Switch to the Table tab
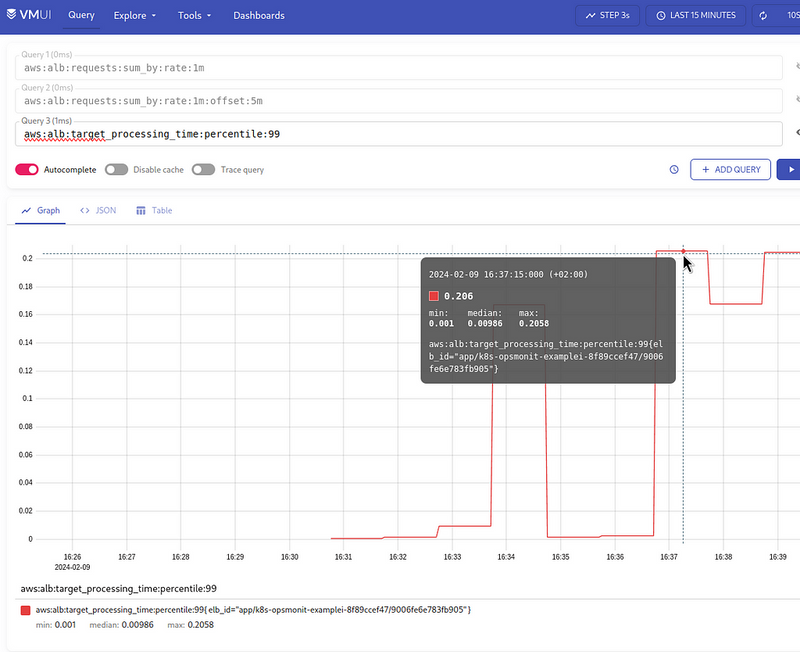800x652 pixels. pos(154,211)
